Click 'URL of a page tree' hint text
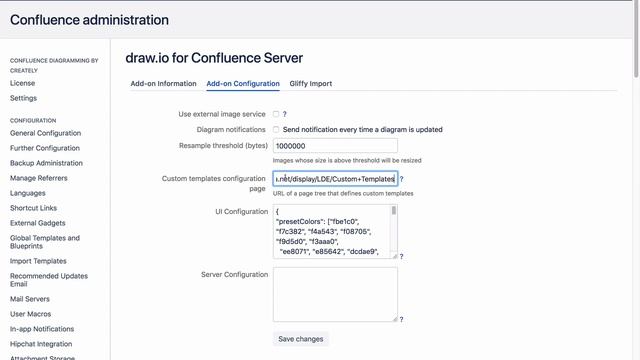The width and height of the screenshot is (640, 360). [x=343, y=193]
